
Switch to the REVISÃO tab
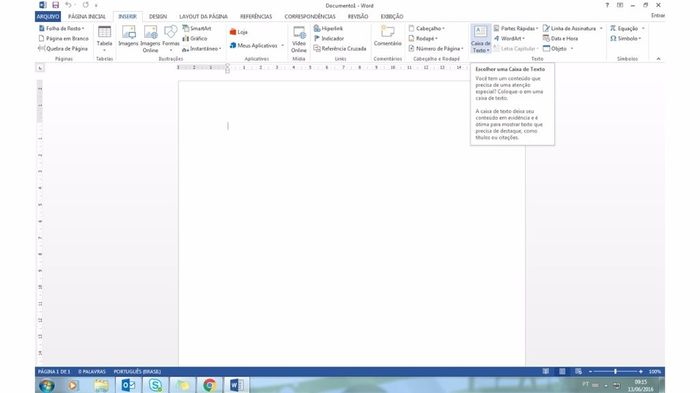pos(358,16)
